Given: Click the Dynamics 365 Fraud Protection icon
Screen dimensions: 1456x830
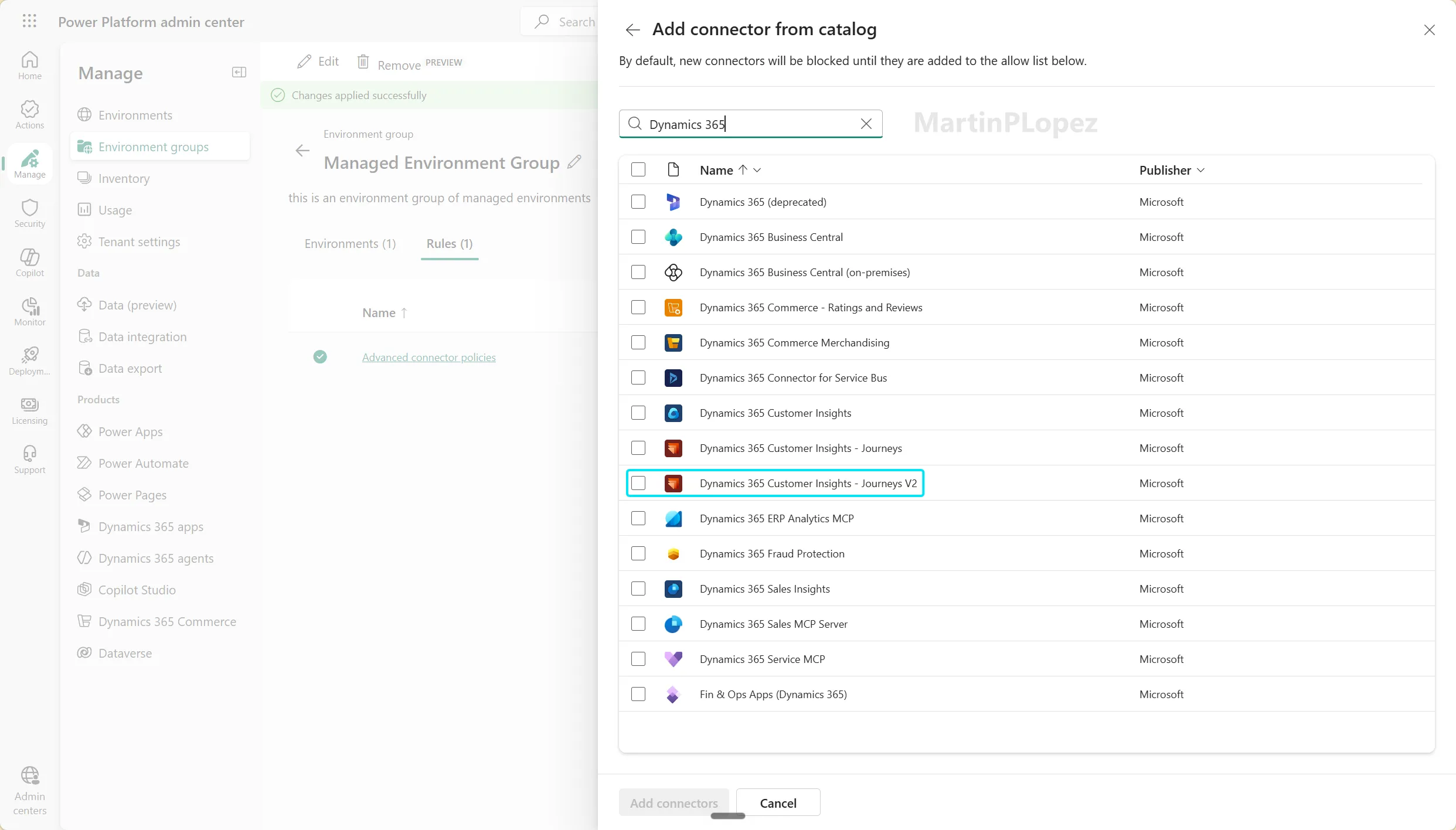Looking at the screenshot, I should [673, 553].
